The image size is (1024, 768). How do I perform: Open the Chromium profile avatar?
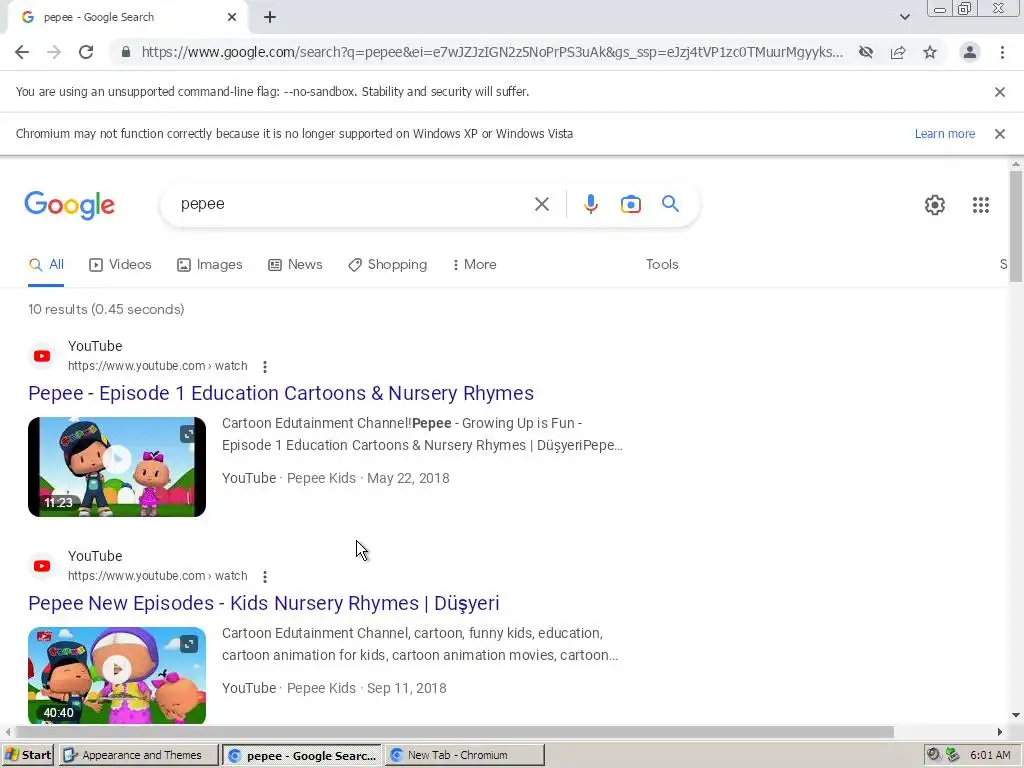970,52
